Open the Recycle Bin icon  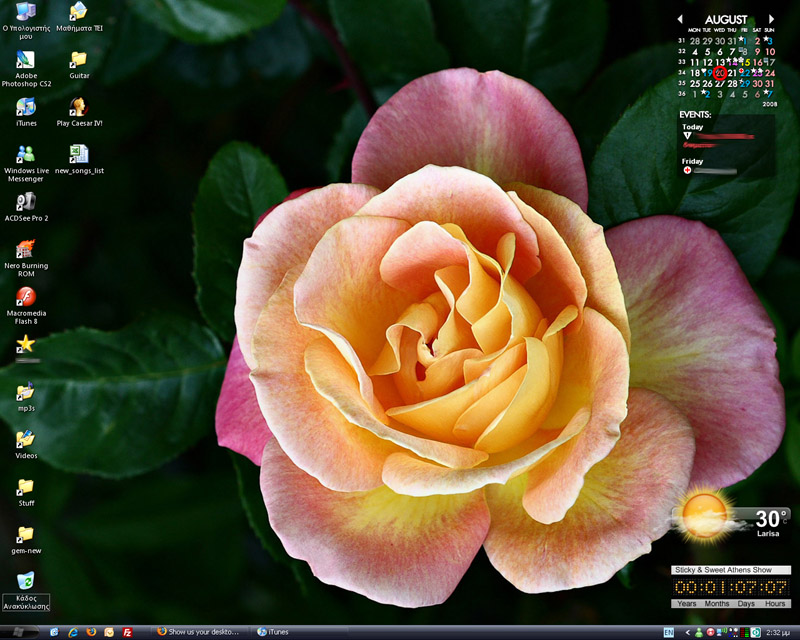pos(26,580)
